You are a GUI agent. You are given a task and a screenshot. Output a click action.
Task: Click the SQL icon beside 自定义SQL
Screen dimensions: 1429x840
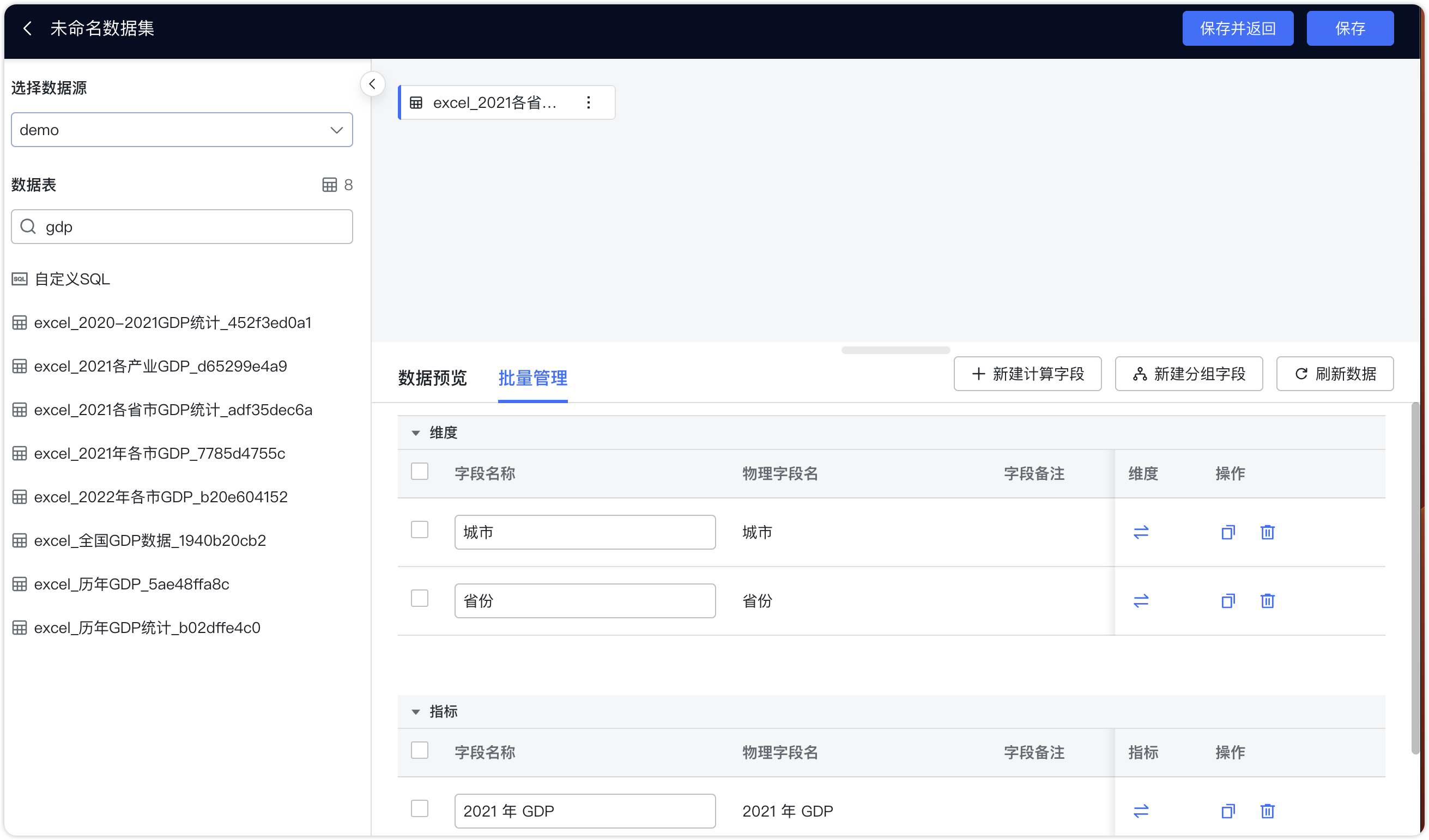[20, 279]
